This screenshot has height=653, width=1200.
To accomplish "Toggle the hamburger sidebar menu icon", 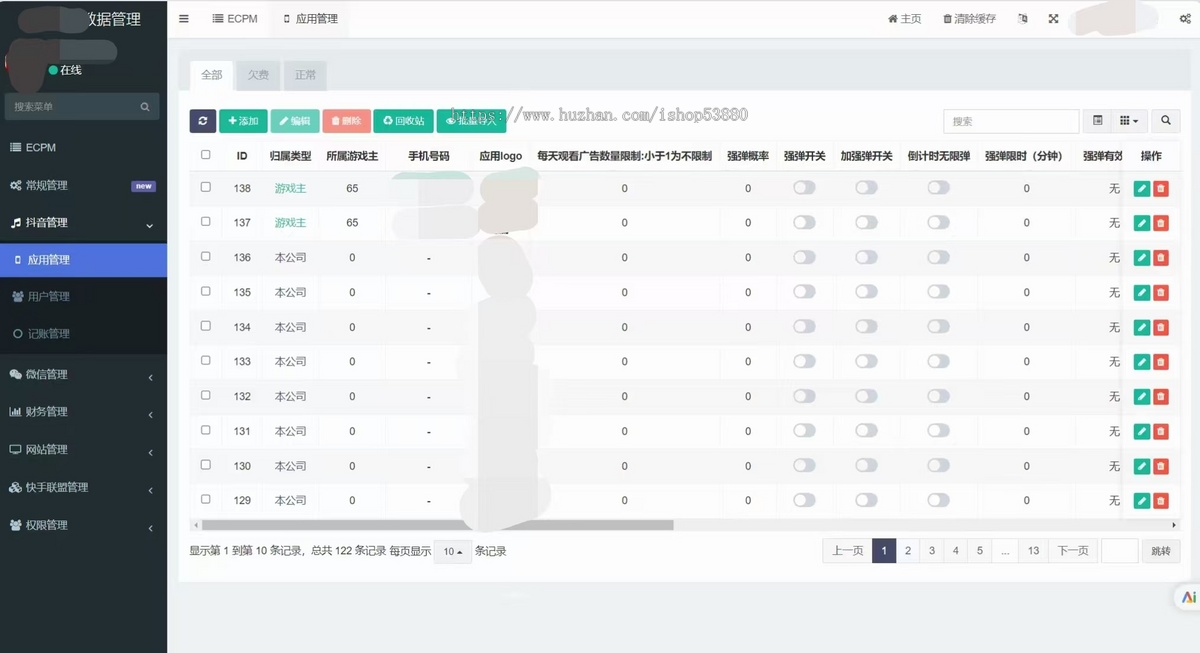I will [x=184, y=19].
